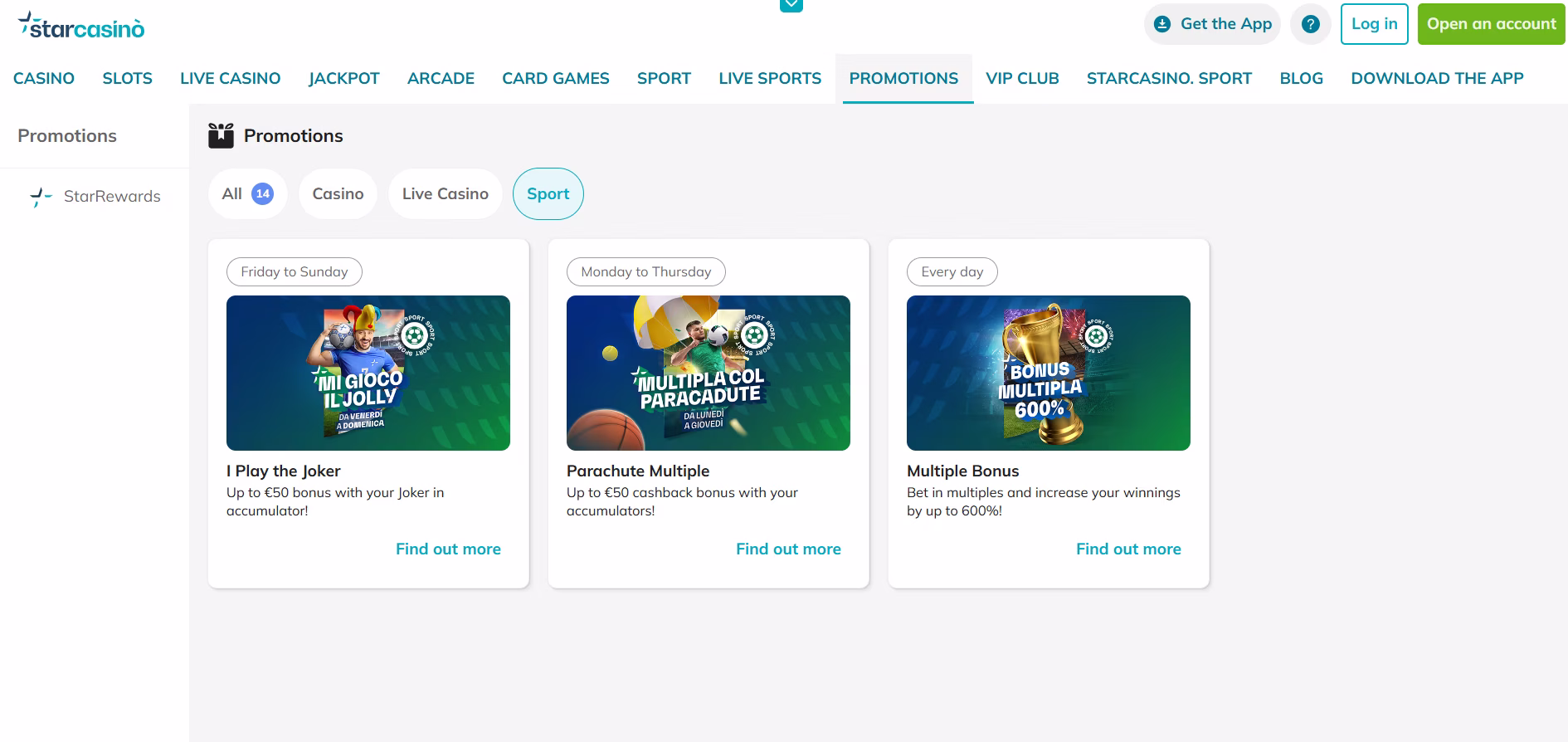Click DOWNLOAD THE APP nav item
This screenshot has height=742, width=1568.
tap(1437, 78)
